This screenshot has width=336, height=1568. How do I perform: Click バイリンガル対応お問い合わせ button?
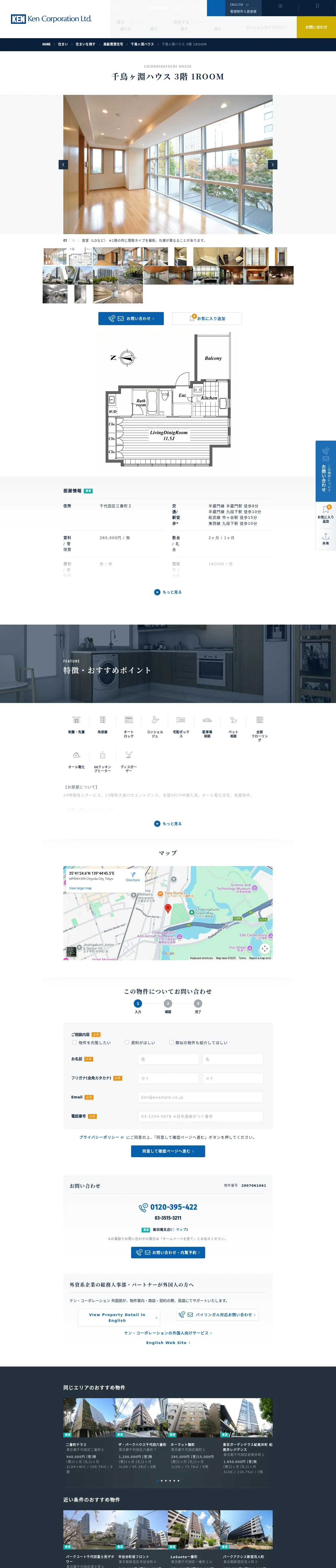pos(217,1315)
